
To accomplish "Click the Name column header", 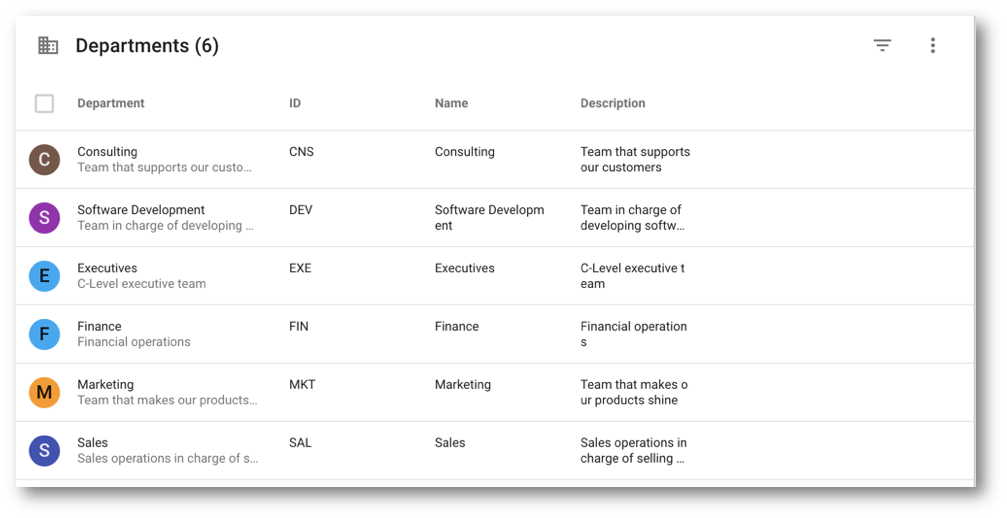I will [x=451, y=103].
